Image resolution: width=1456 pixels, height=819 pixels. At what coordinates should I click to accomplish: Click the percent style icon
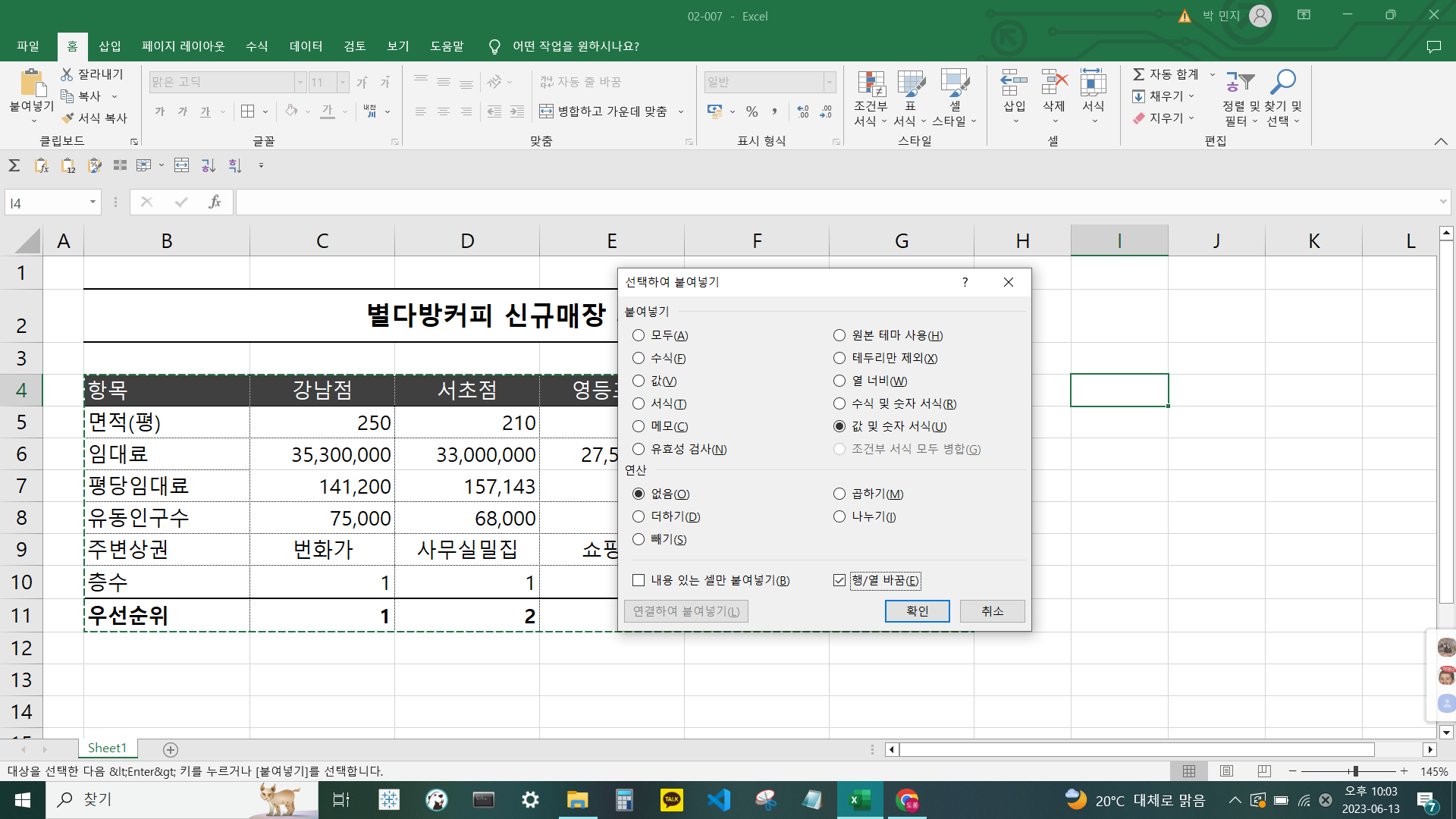click(x=752, y=111)
